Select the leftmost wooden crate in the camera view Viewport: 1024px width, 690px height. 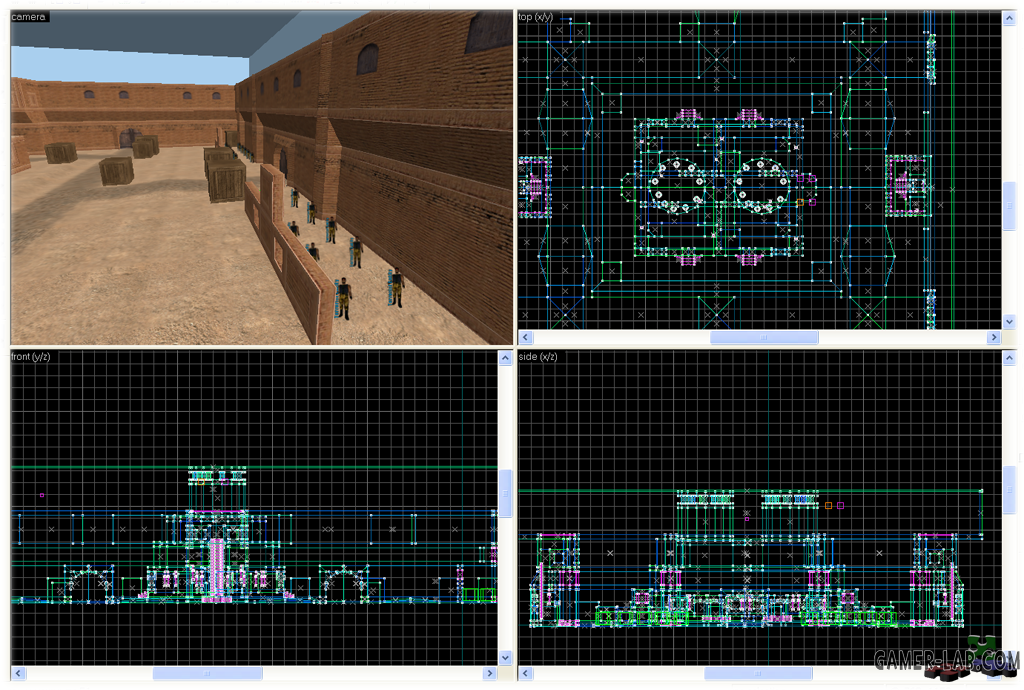click(61, 153)
